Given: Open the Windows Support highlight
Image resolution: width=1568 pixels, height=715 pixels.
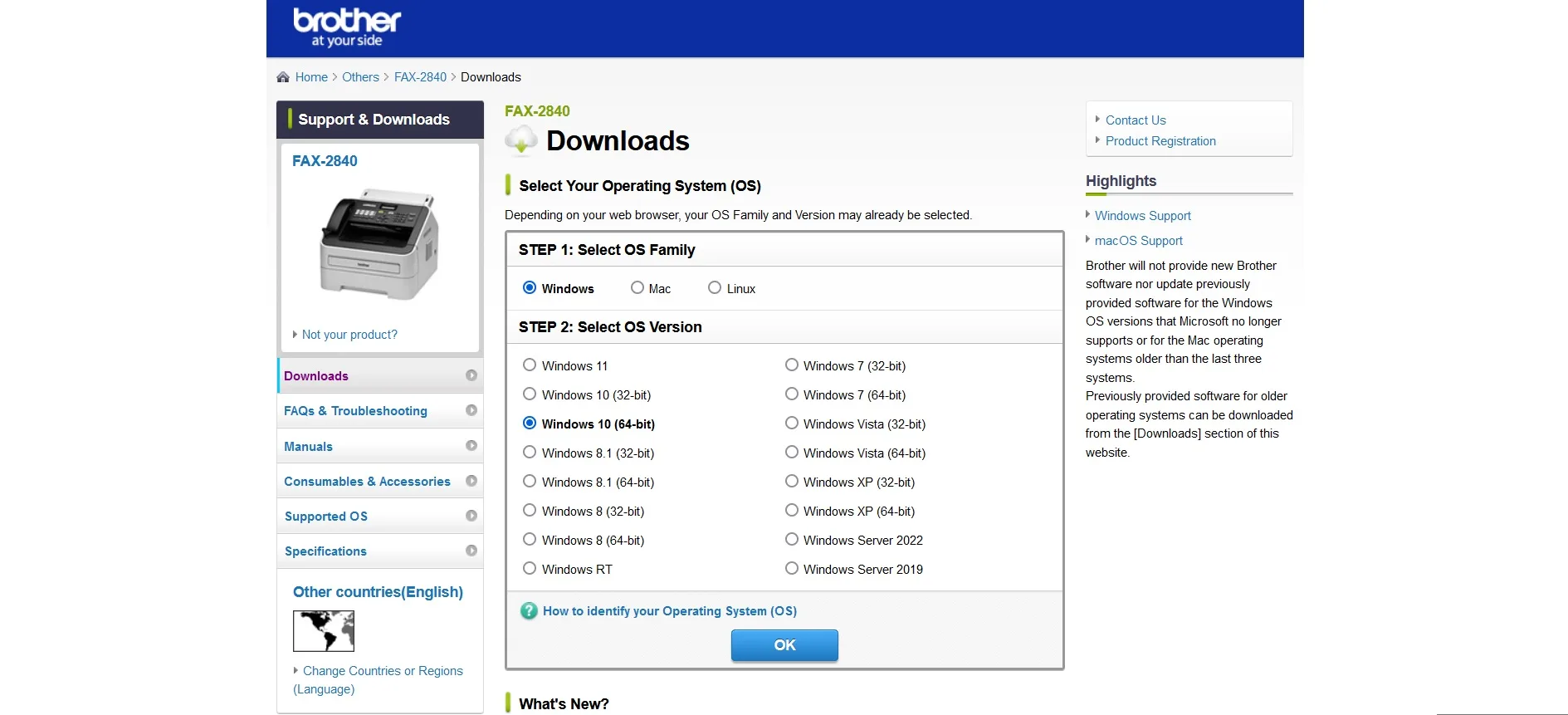Looking at the screenshot, I should [1142, 216].
